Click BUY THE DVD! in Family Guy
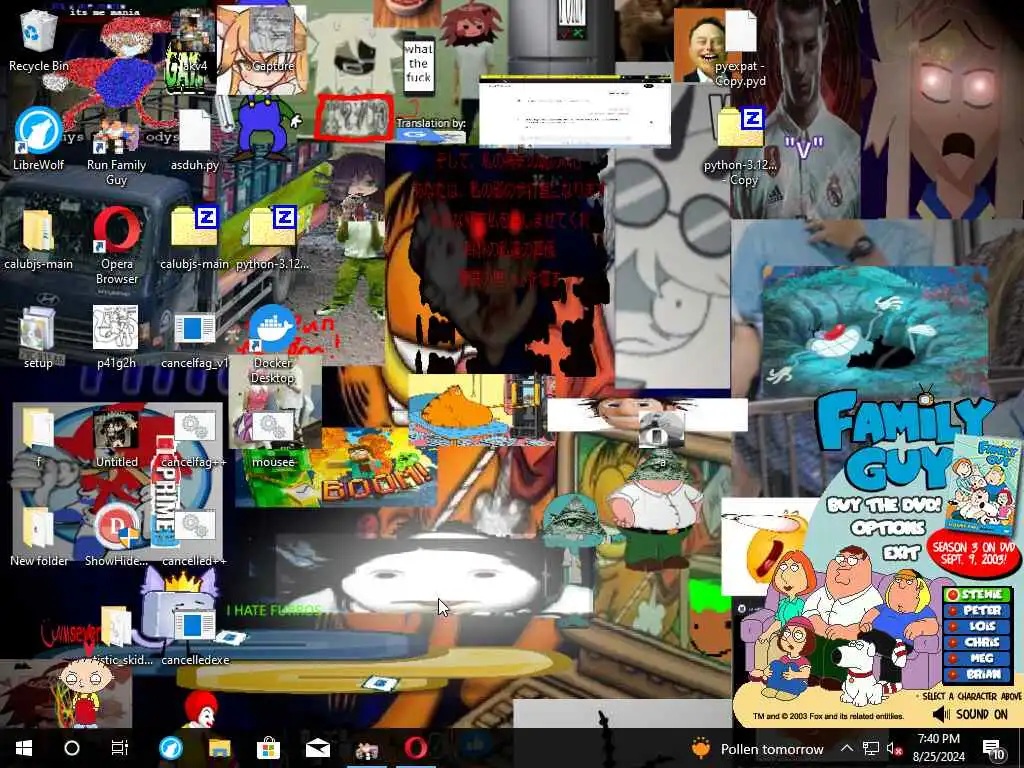Screen dimensions: 1024x768 [884, 504]
